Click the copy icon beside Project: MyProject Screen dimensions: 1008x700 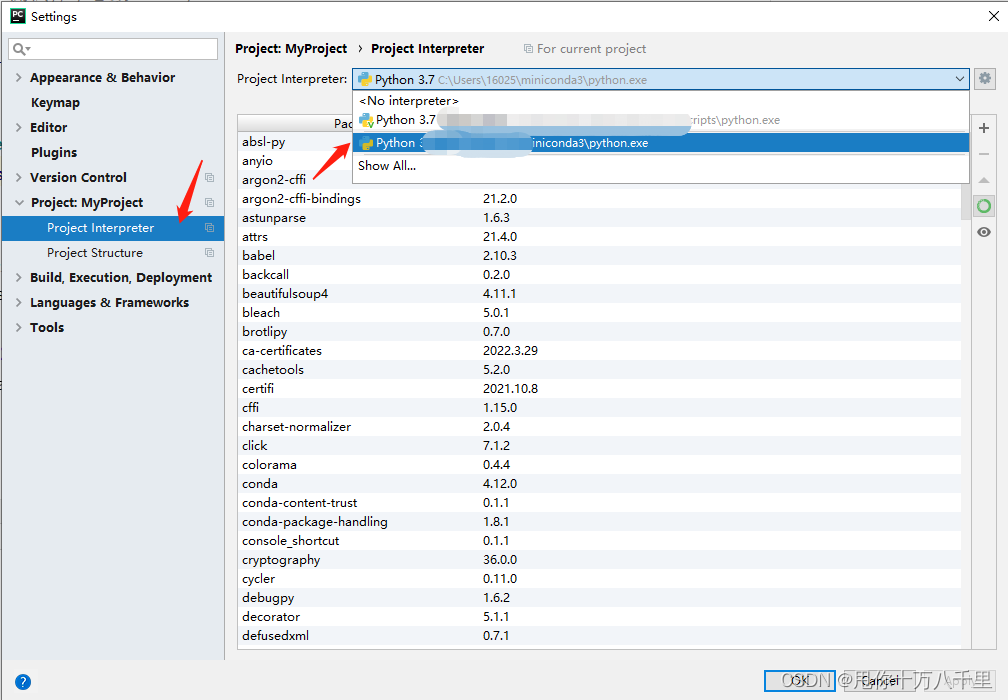pyautogui.click(x=209, y=202)
